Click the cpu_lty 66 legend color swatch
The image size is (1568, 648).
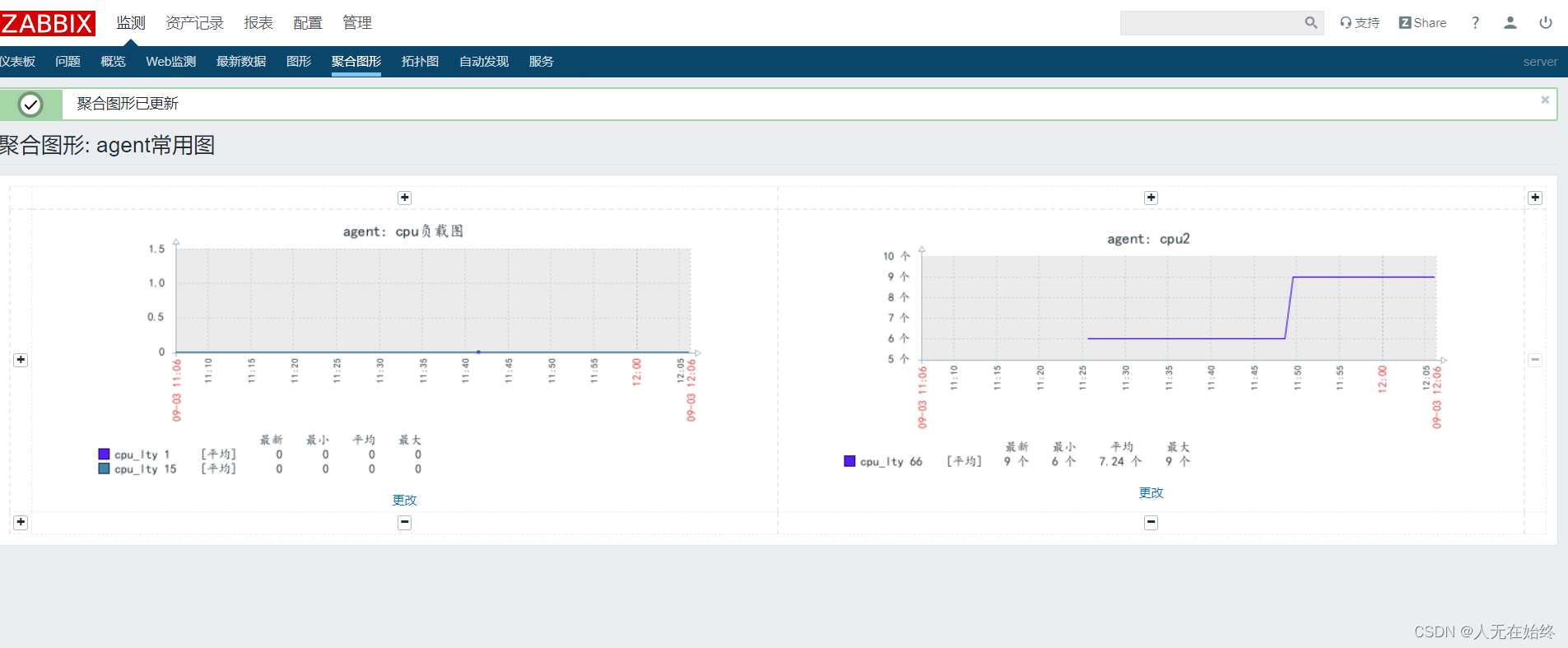[849, 461]
